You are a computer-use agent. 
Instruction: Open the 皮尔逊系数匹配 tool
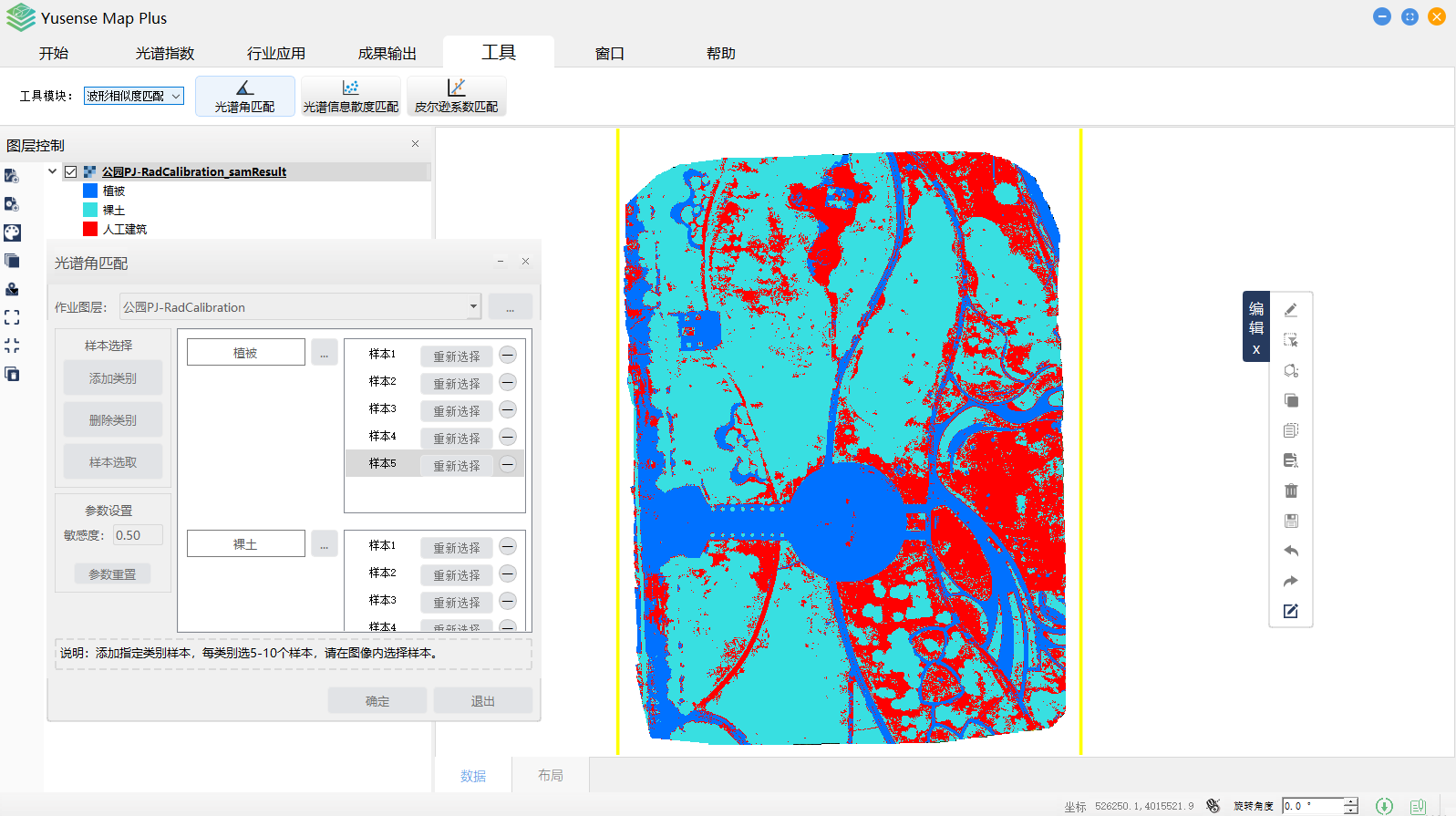point(456,96)
